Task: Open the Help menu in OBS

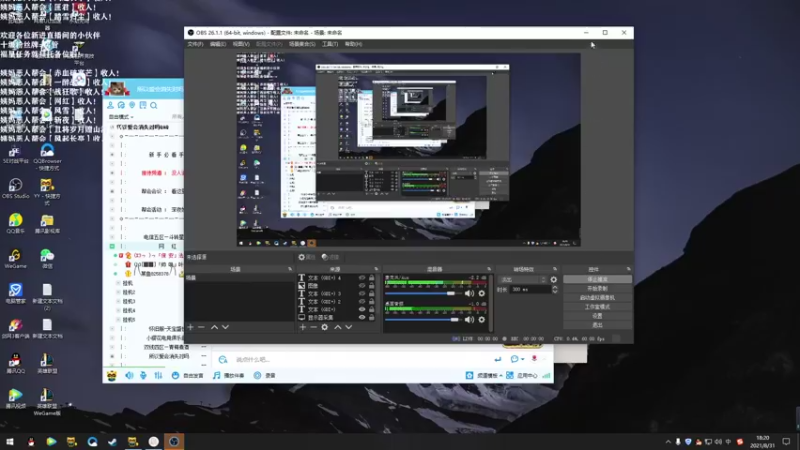Action: 354,44
